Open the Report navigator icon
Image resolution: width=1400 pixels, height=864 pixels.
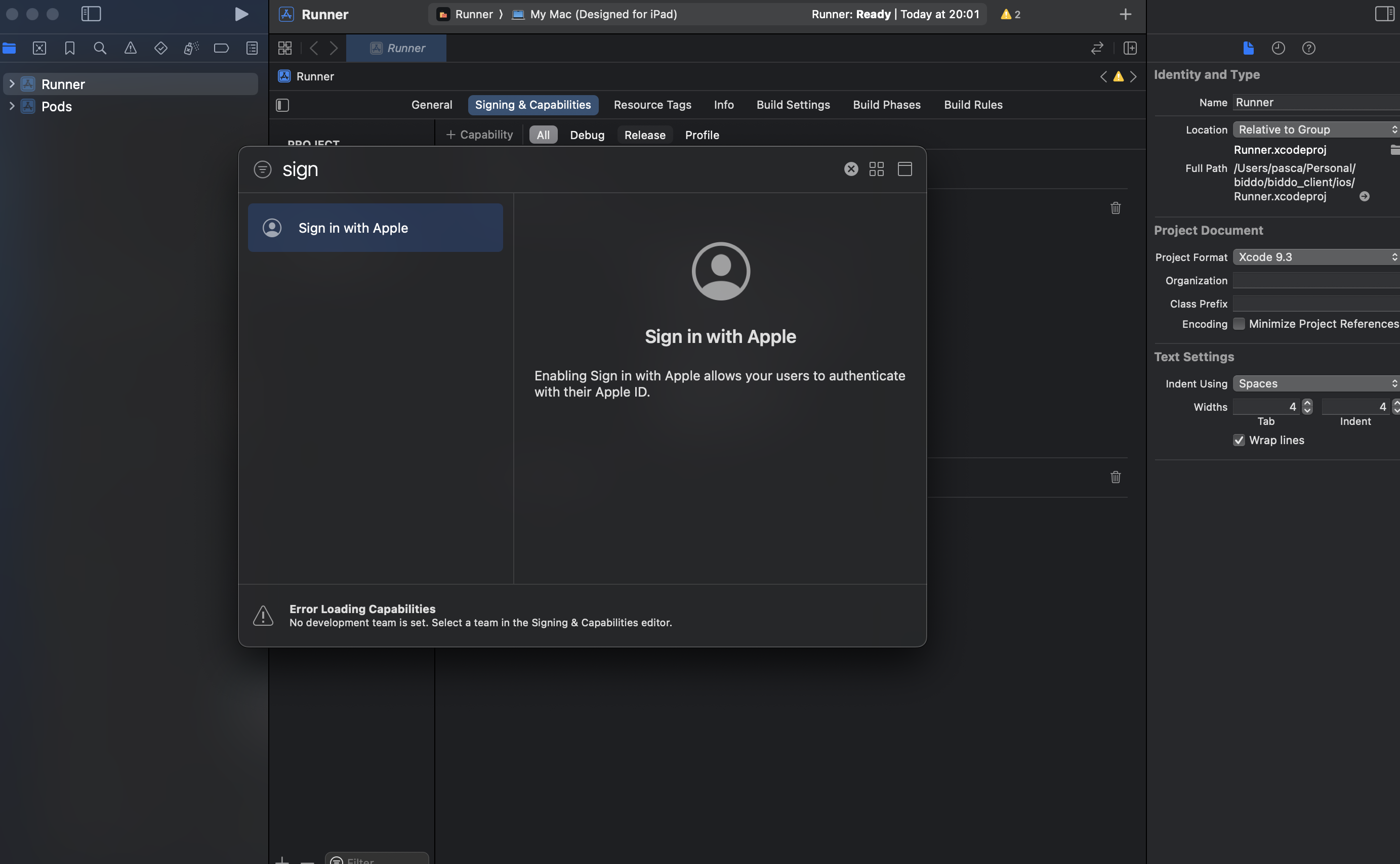click(252, 48)
